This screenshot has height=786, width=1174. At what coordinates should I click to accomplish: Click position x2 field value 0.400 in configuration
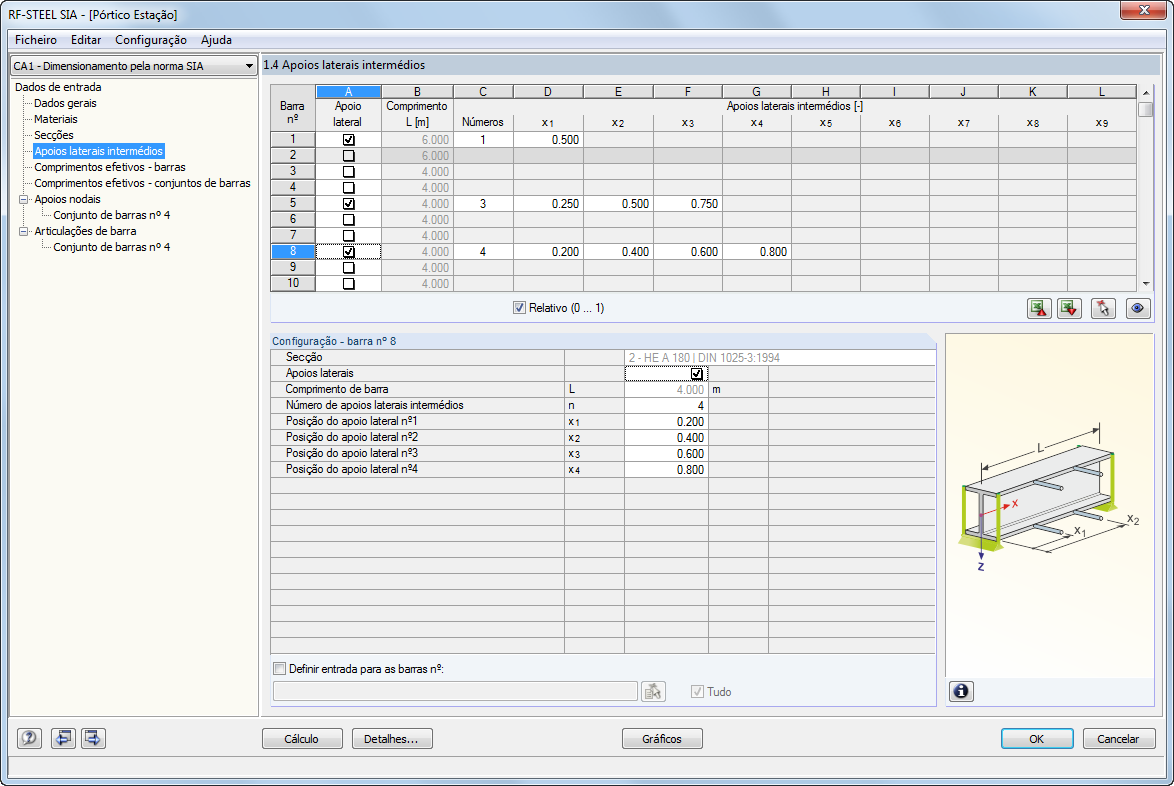point(666,438)
